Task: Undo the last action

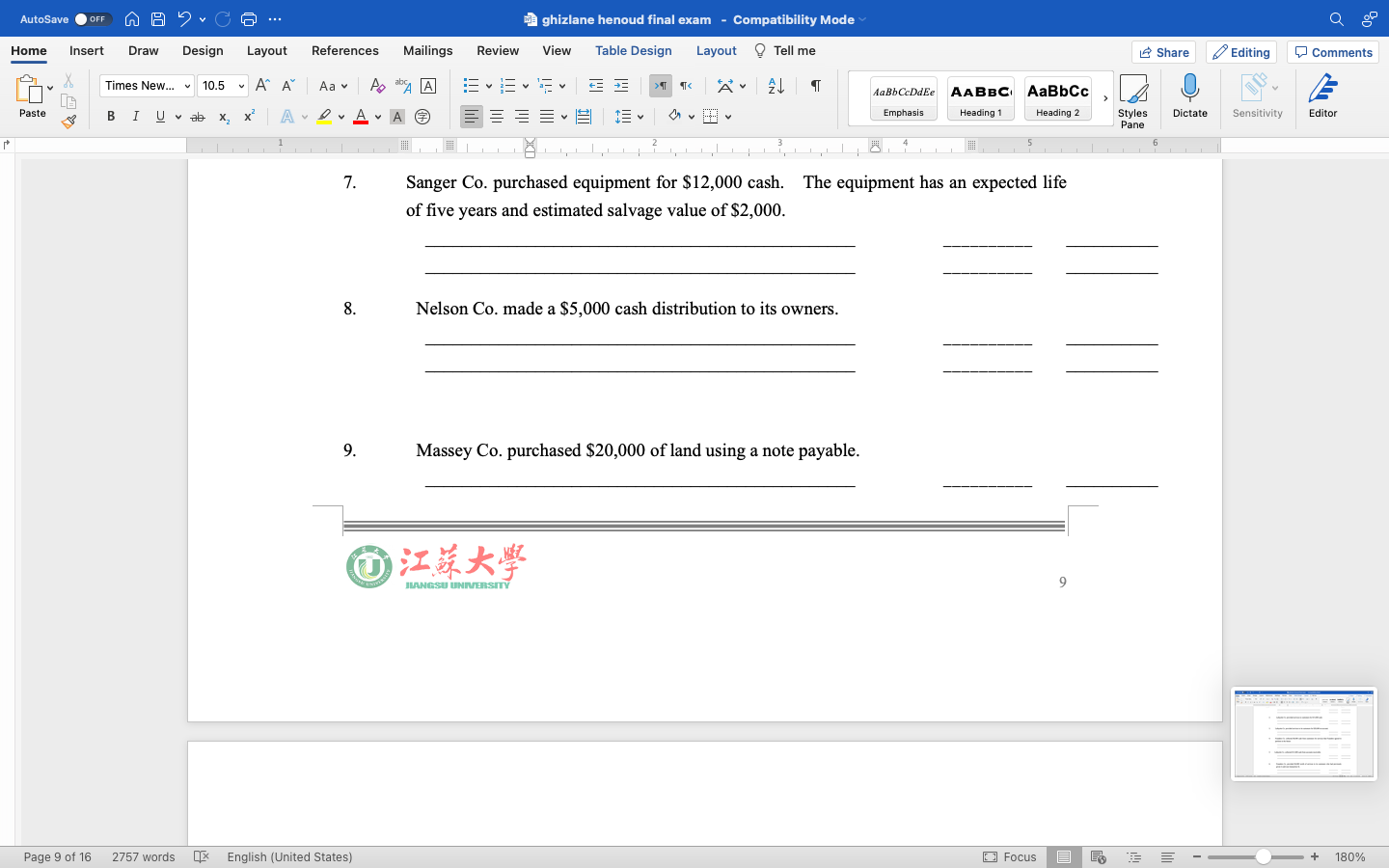Action: point(183,19)
